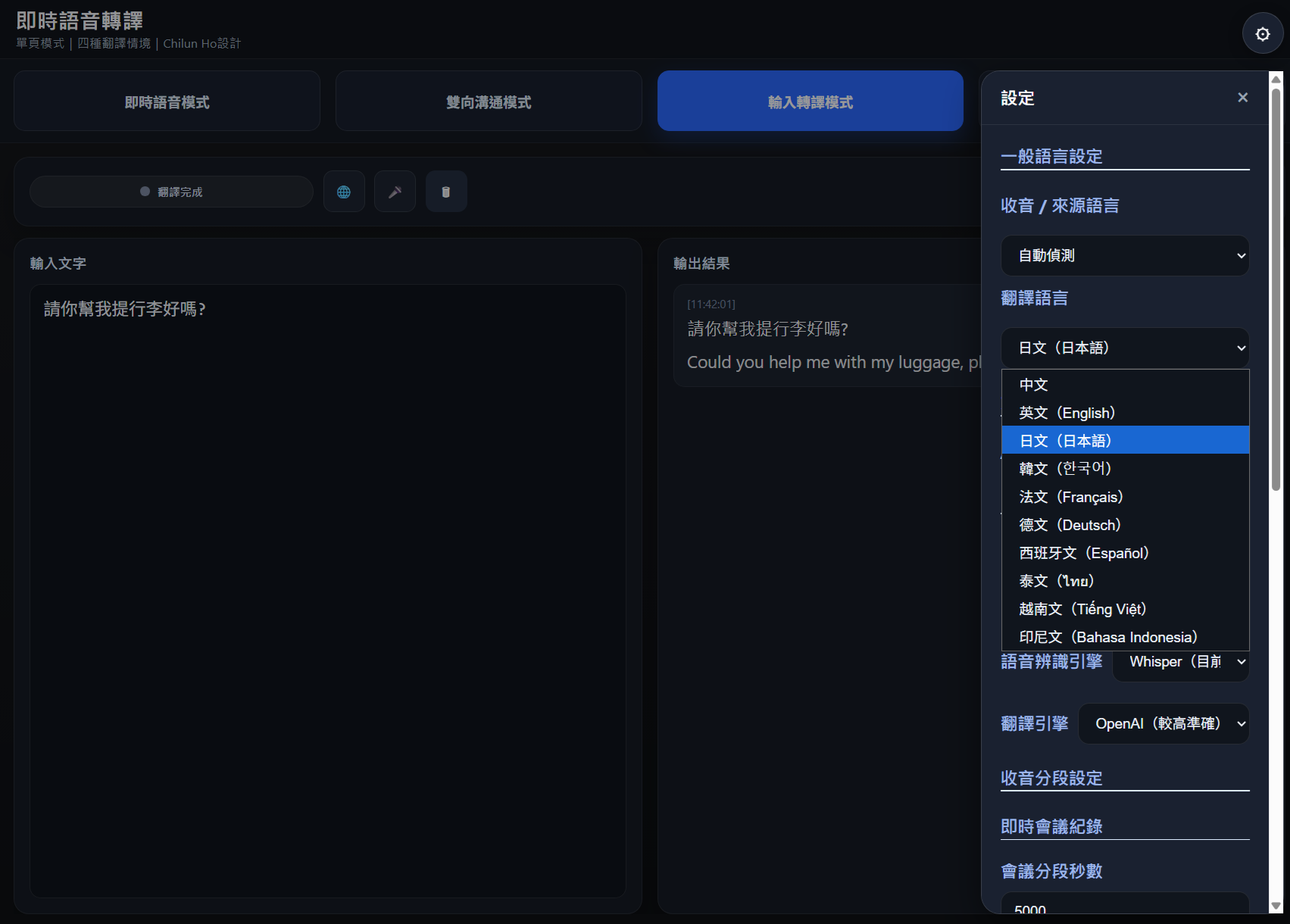Viewport: 1290px width, 924px height.
Task: Click the 即時會議紀錄 section heading
Action: [1051, 826]
